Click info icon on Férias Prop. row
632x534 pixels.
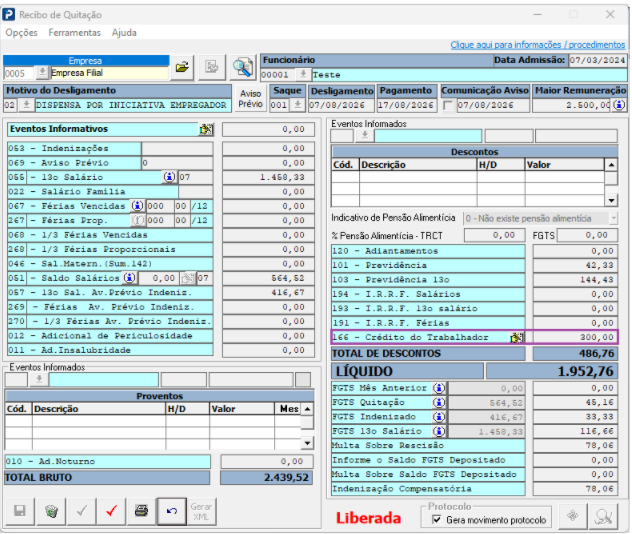(x=137, y=220)
